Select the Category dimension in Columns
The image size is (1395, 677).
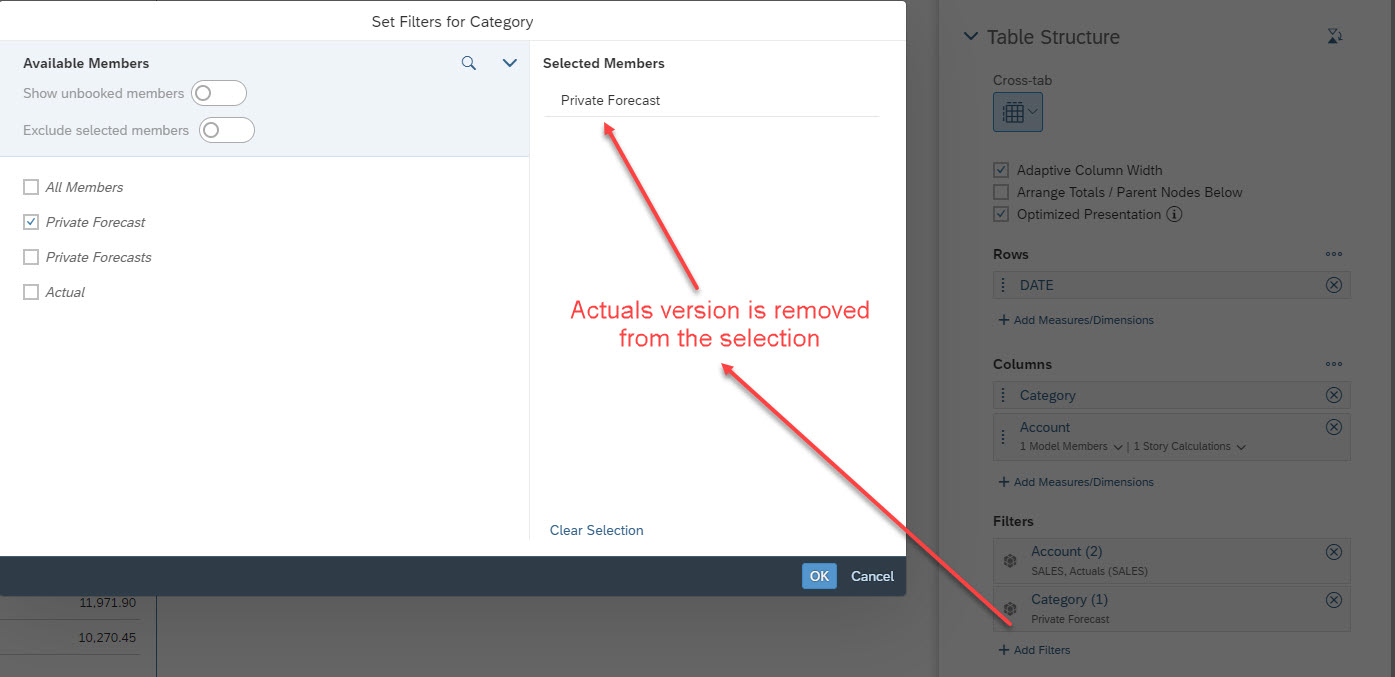(1047, 395)
